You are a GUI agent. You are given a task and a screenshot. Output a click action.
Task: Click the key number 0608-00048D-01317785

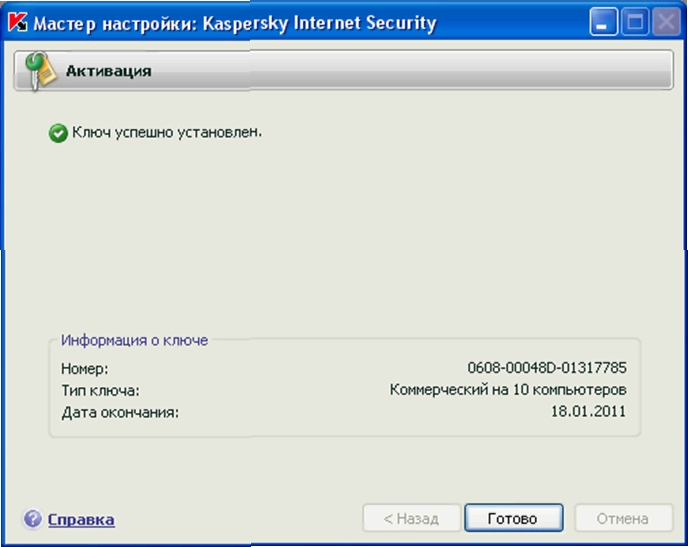pyautogui.click(x=547, y=369)
